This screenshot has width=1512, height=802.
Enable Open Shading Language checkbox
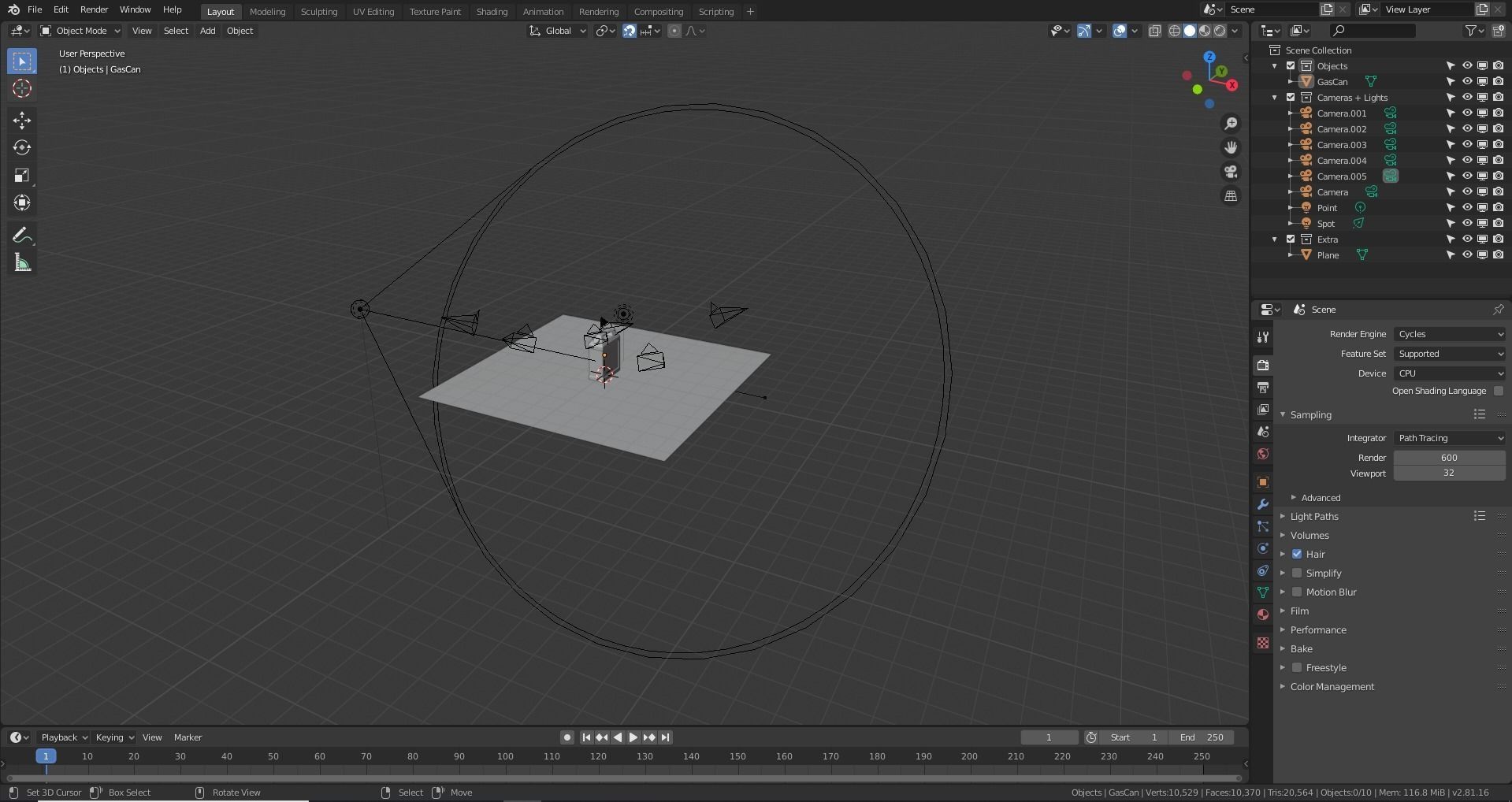tap(1499, 391)
